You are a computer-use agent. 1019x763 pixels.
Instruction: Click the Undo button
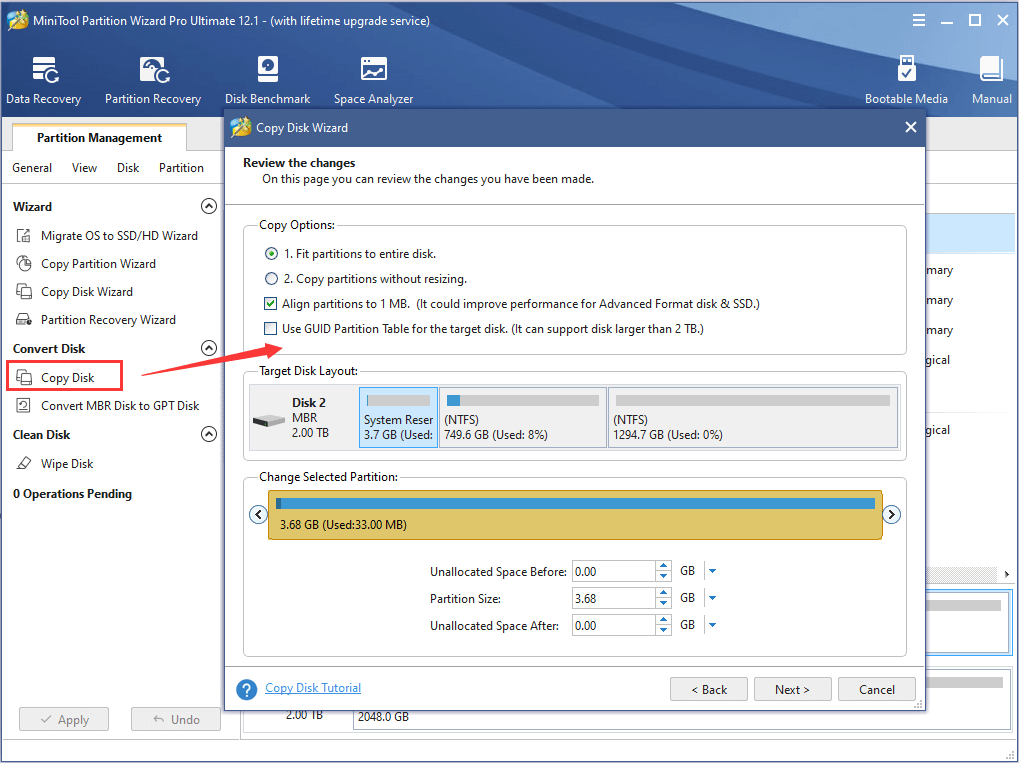pyautogui.click(x=176, y=719)
